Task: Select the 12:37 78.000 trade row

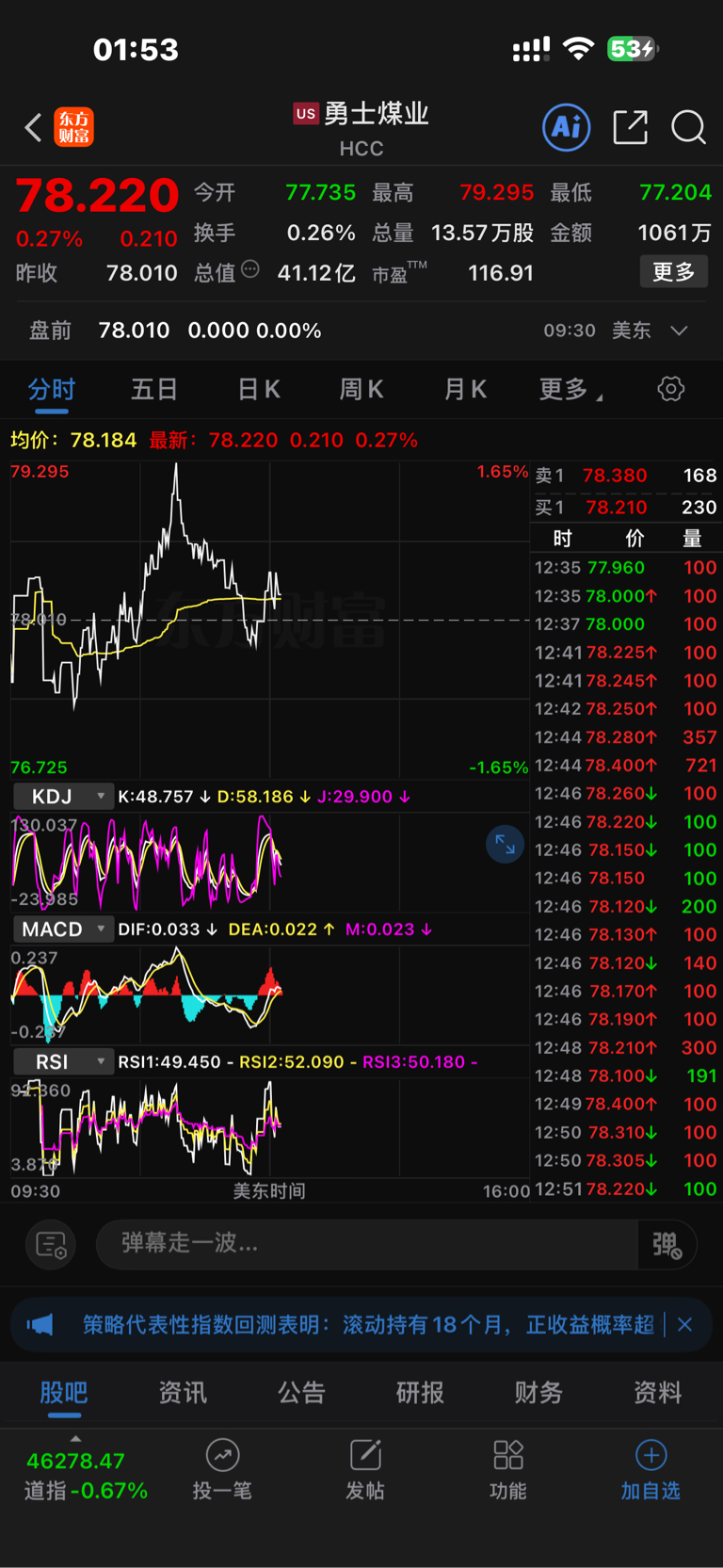Action: click(626, 624)
